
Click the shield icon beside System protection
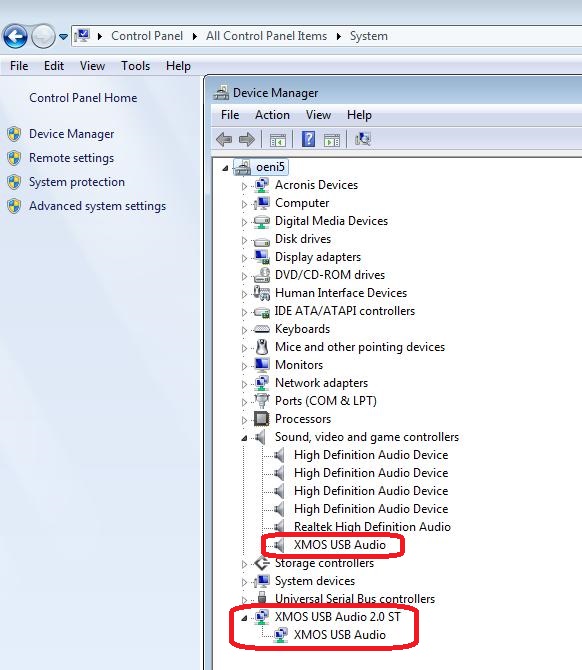point(14,182)
